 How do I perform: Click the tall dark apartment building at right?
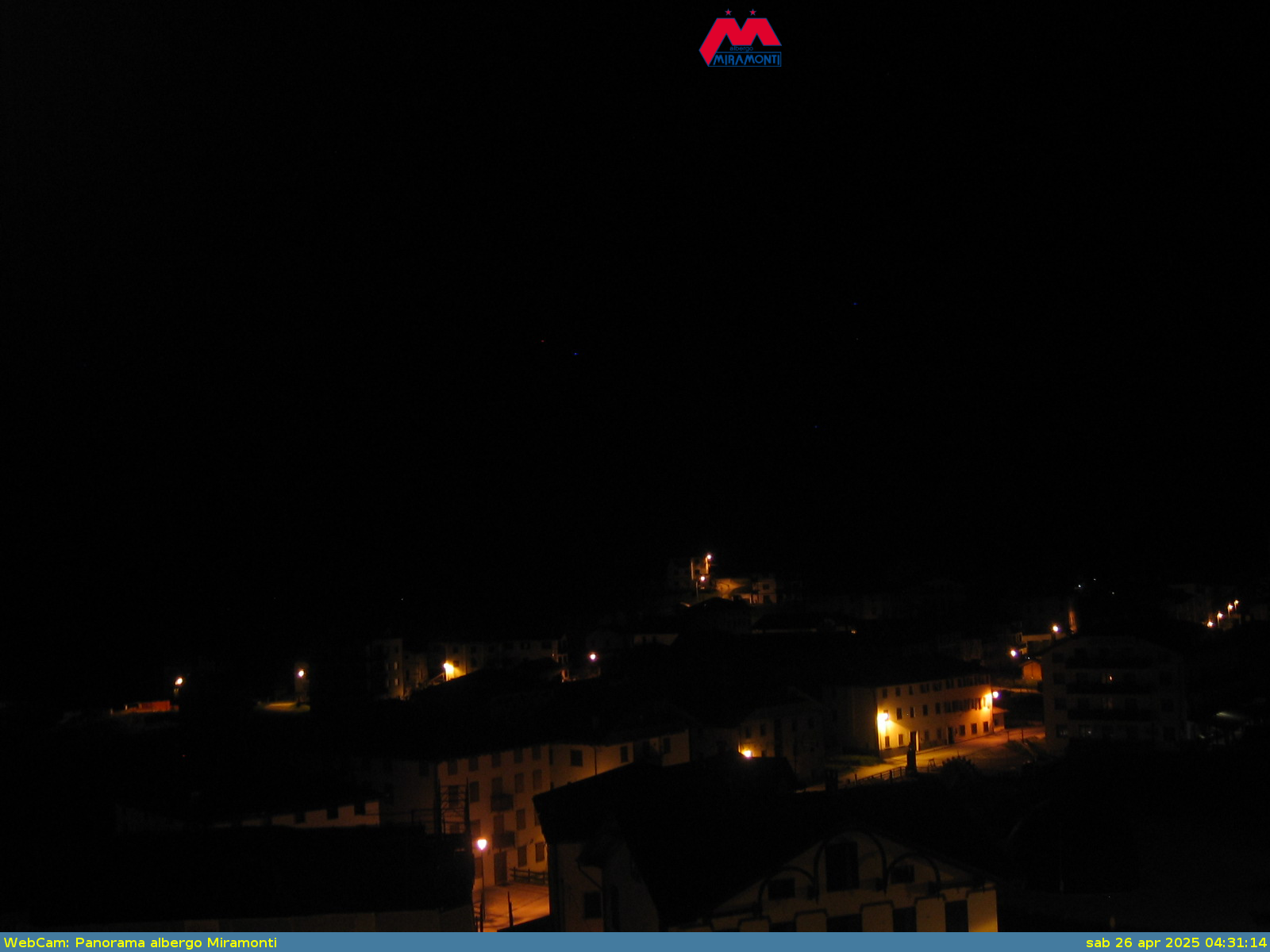pyautogui.click(x=1111, y=690)
